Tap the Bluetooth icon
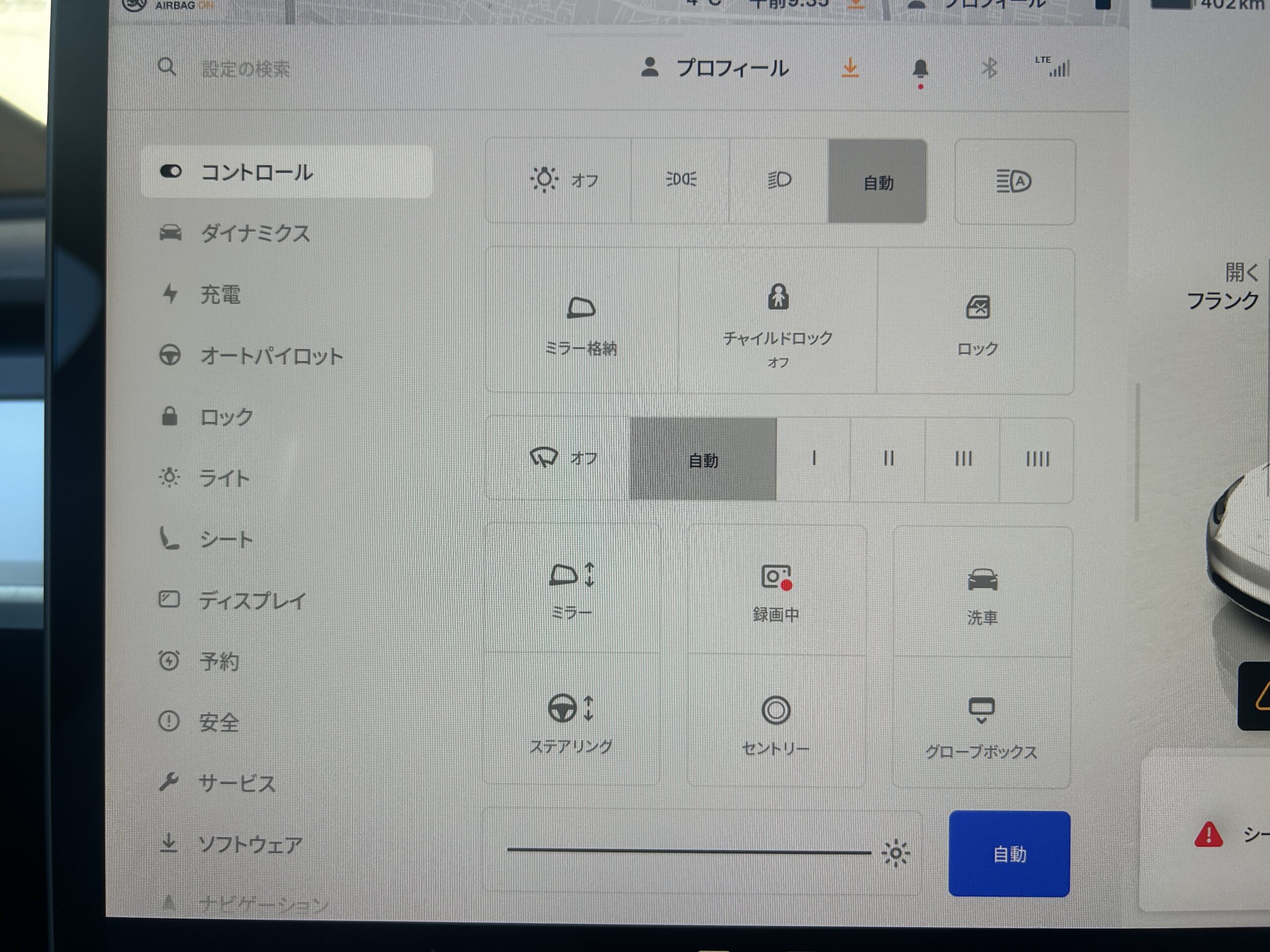Image resolution: width=1270 pixels, height=952 pixels. 989,69
